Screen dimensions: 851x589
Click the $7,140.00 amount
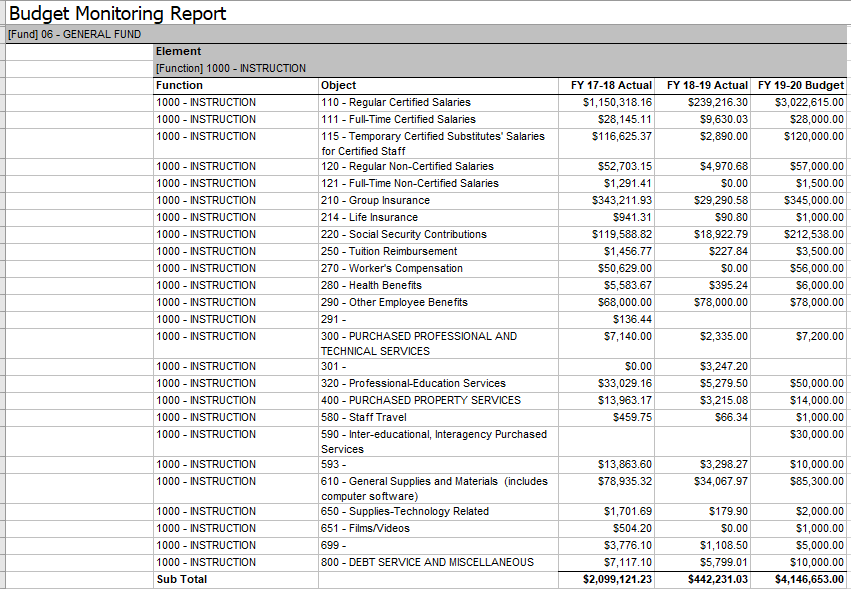coord(628,337)
